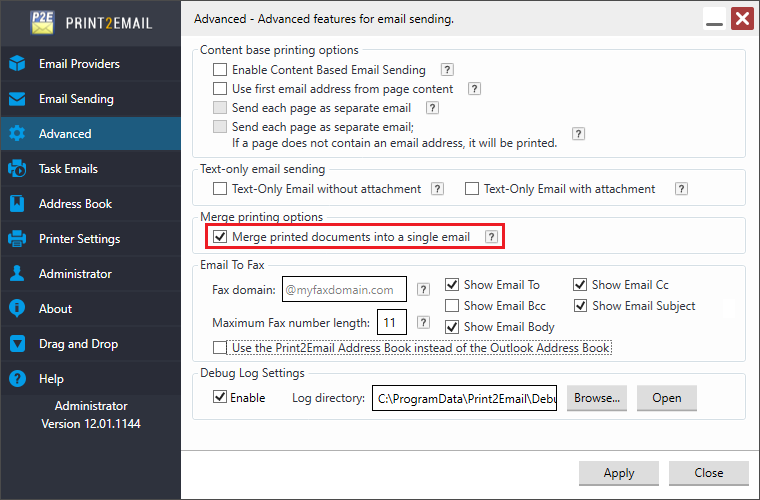Viewport: 760px width, 500px height.
Task: Open help for Fax domain field
Action: 423,289
